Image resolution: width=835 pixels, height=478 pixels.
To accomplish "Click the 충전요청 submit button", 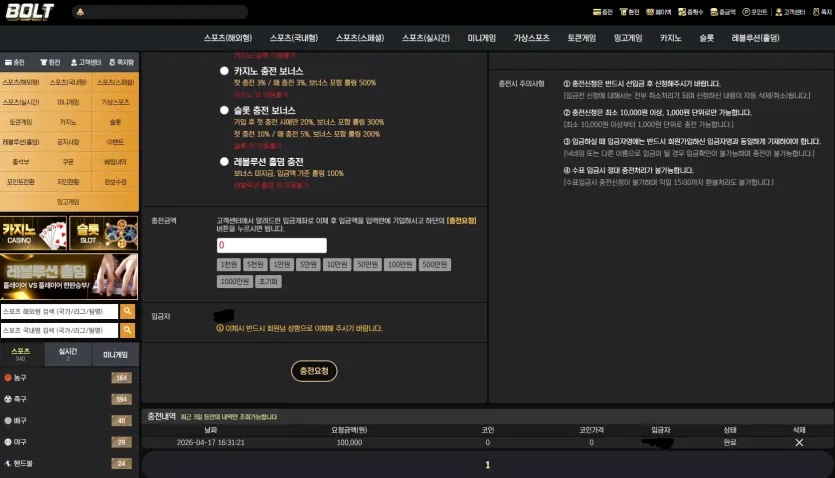I will coord(314,371).
